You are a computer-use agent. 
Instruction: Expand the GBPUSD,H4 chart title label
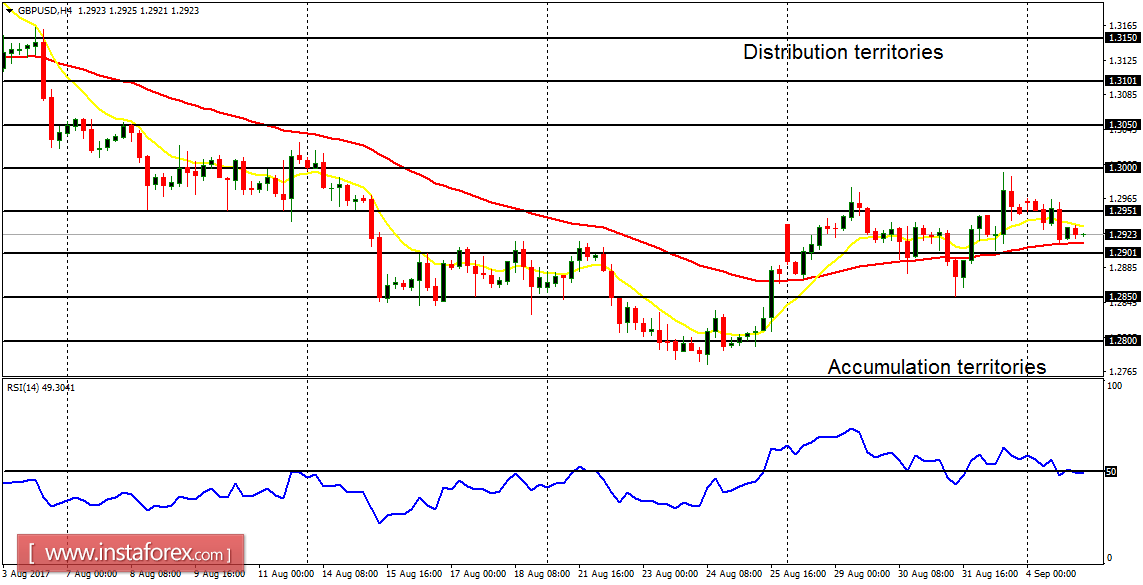coord(45,10)
